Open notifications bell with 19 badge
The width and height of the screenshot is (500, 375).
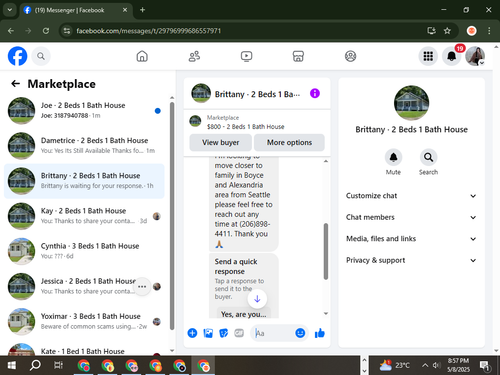point(452,56)
